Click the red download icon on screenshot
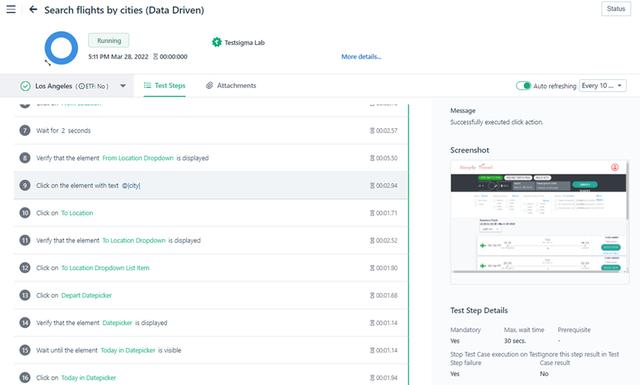640x385 pixels. (615, 167)
